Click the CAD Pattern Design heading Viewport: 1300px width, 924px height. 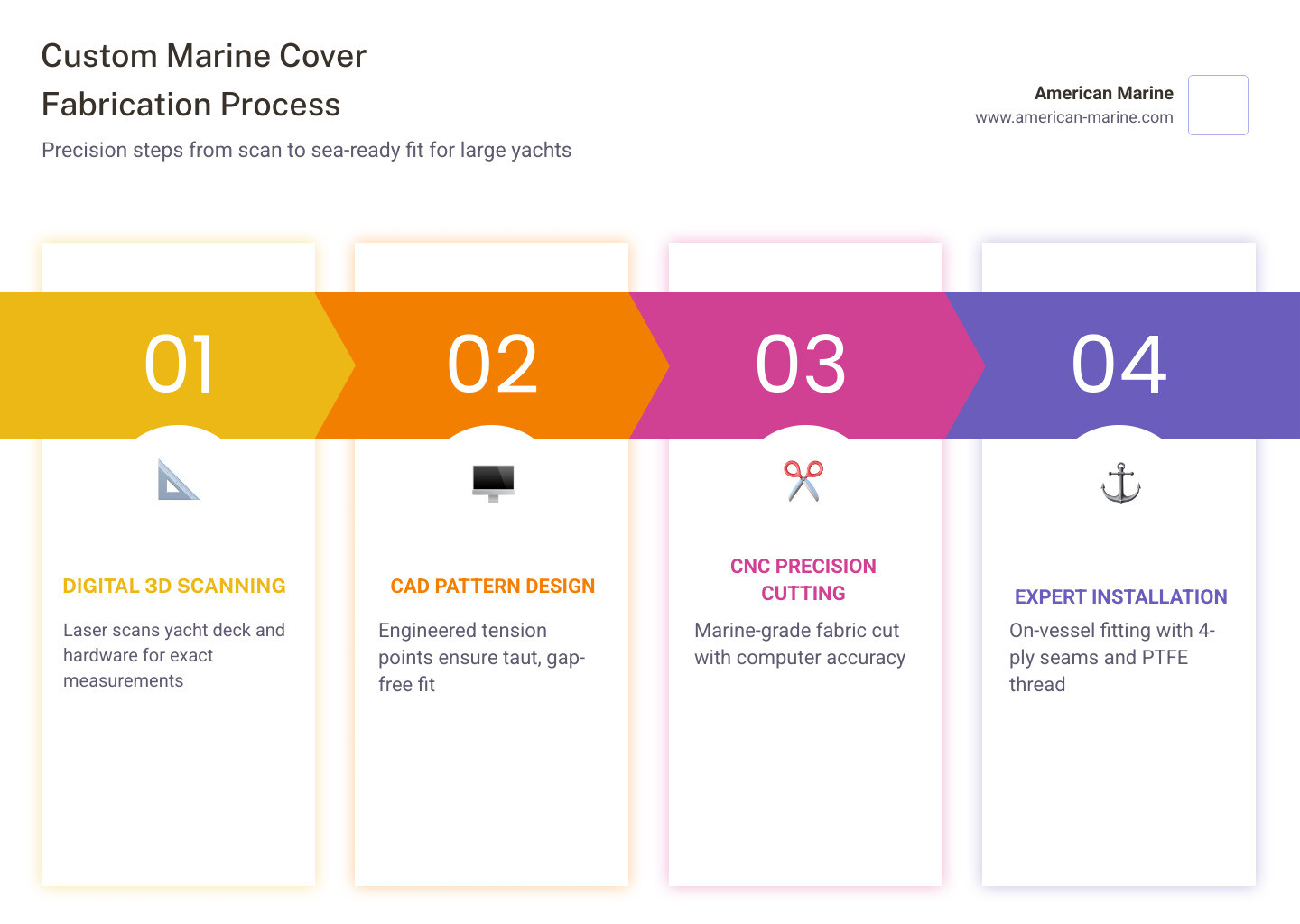(493, 587)
